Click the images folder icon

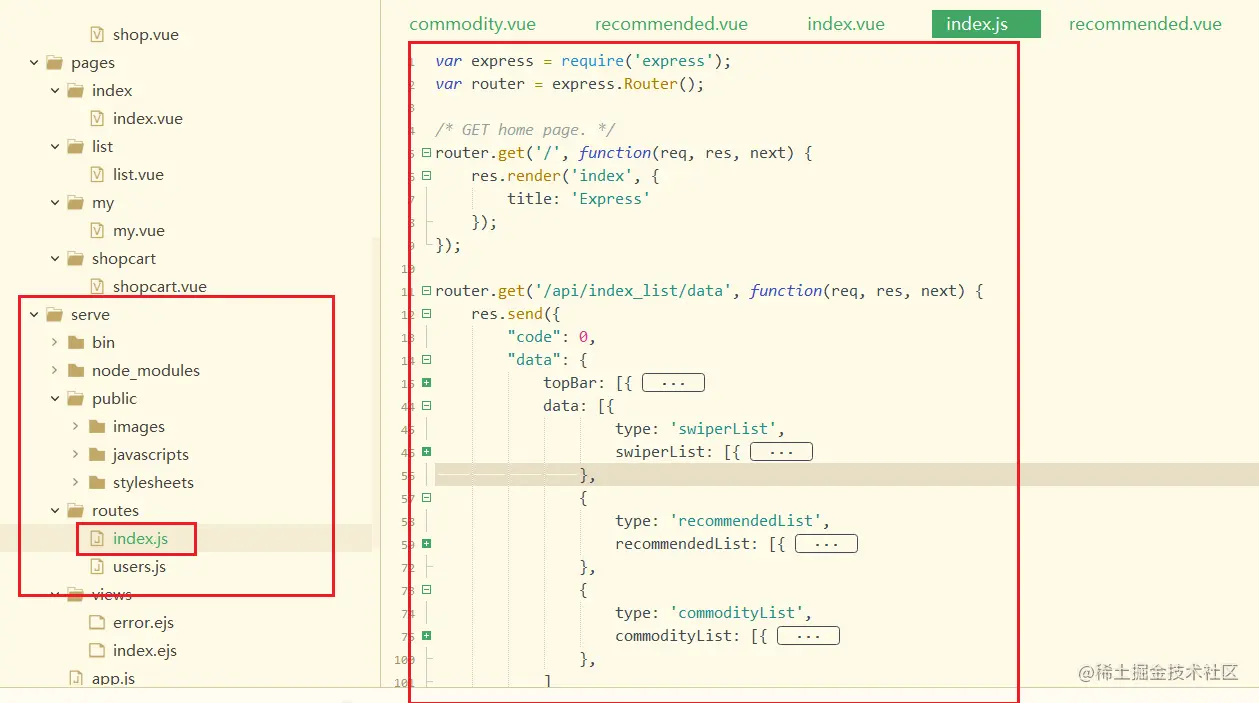pos(96,426)
